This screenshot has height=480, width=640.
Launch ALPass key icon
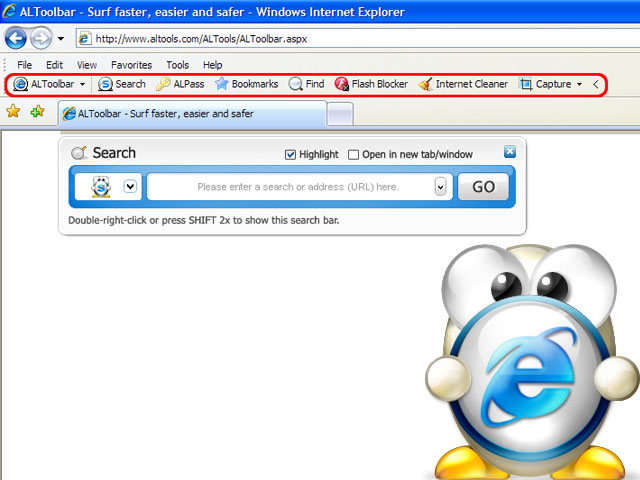pyautogui.click(x=163, y=84)
